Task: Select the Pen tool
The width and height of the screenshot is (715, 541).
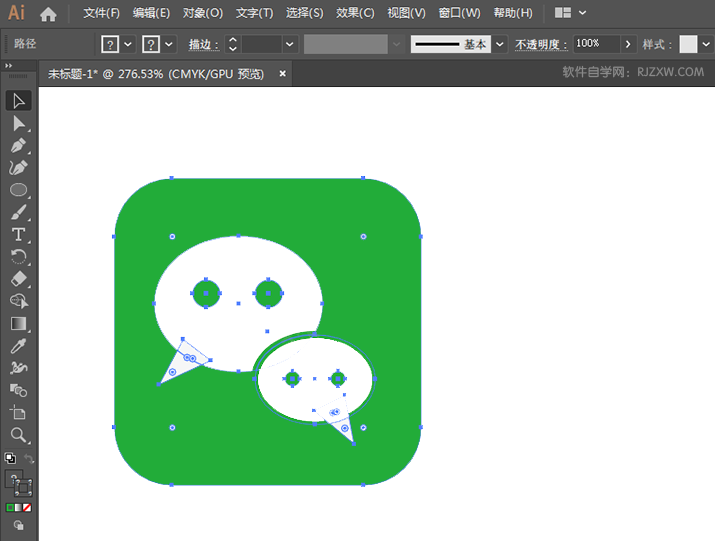Action: 18,145
